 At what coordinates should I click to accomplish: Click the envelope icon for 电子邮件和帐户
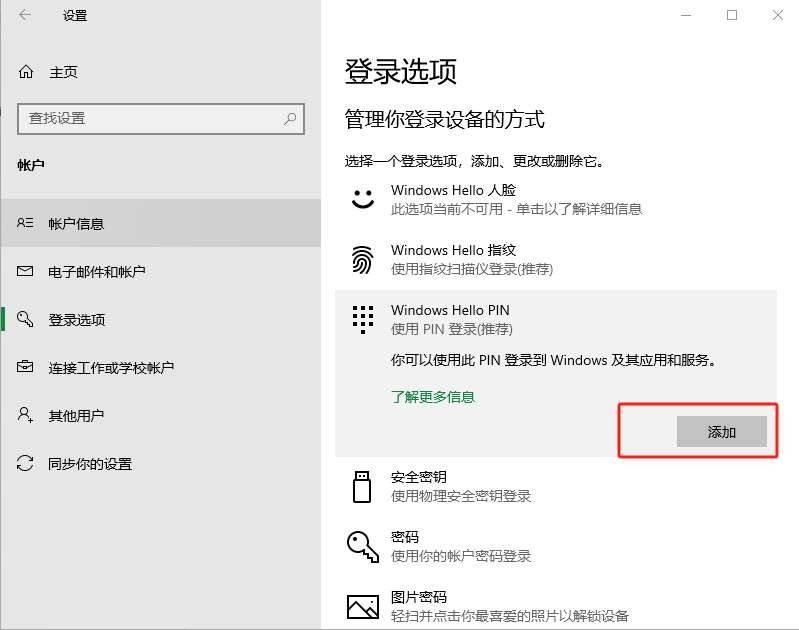25,271
